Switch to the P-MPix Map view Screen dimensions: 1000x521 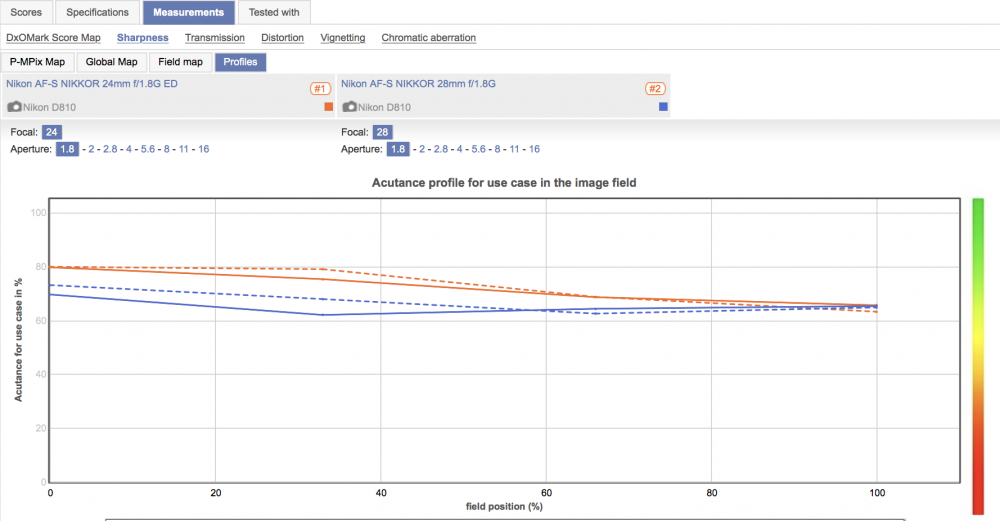38,62
